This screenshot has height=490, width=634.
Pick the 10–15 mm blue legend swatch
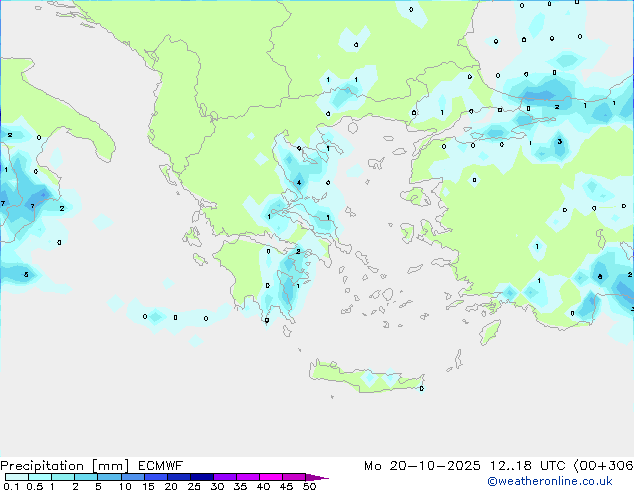tap(132, 477)
